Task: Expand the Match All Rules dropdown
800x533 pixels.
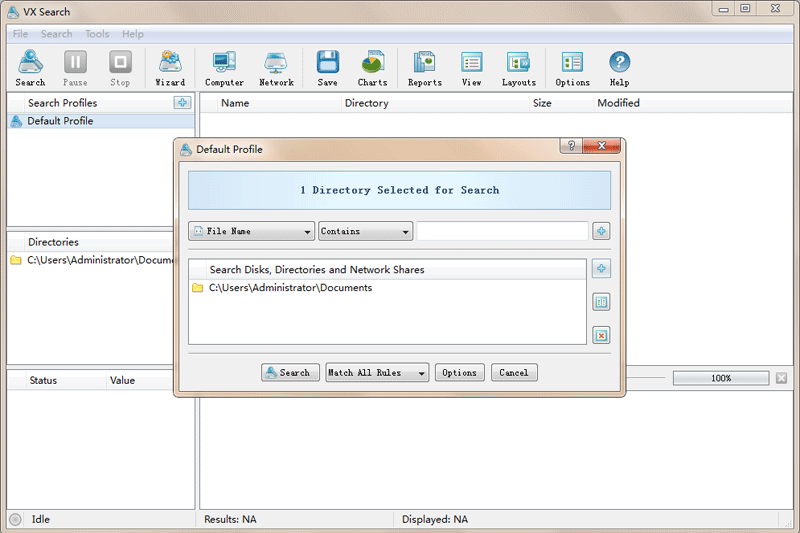Action: click(378, 373)
